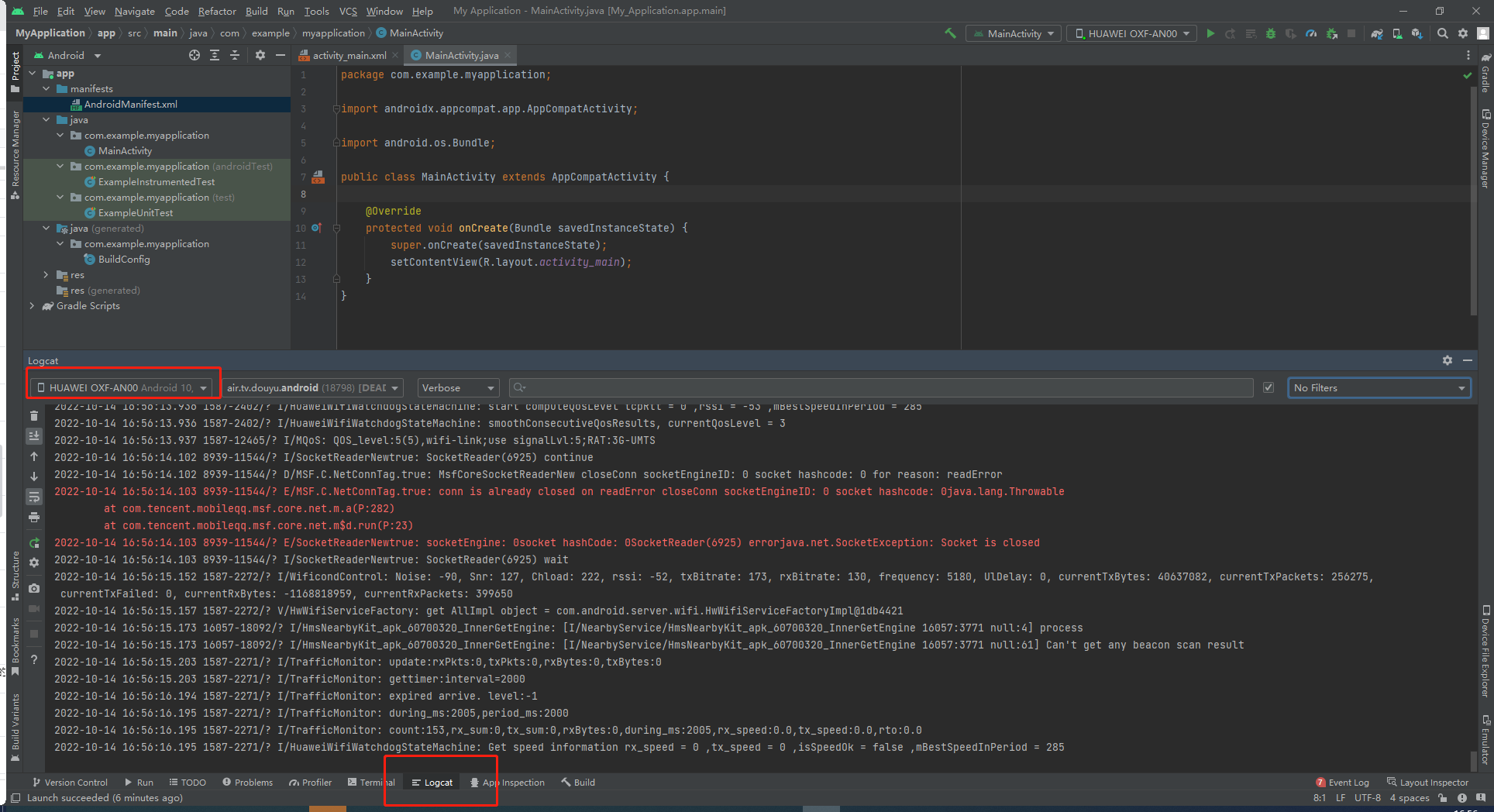This screenshot has height=812, width=1494.
Task: Open the Android project view dropdown
Action: coord(68,55)
